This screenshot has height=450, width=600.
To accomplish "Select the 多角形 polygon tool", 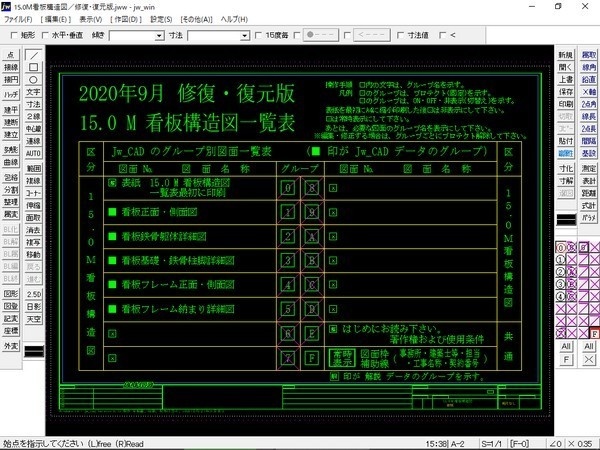I will pyautogui.click(x=11, y=150).
